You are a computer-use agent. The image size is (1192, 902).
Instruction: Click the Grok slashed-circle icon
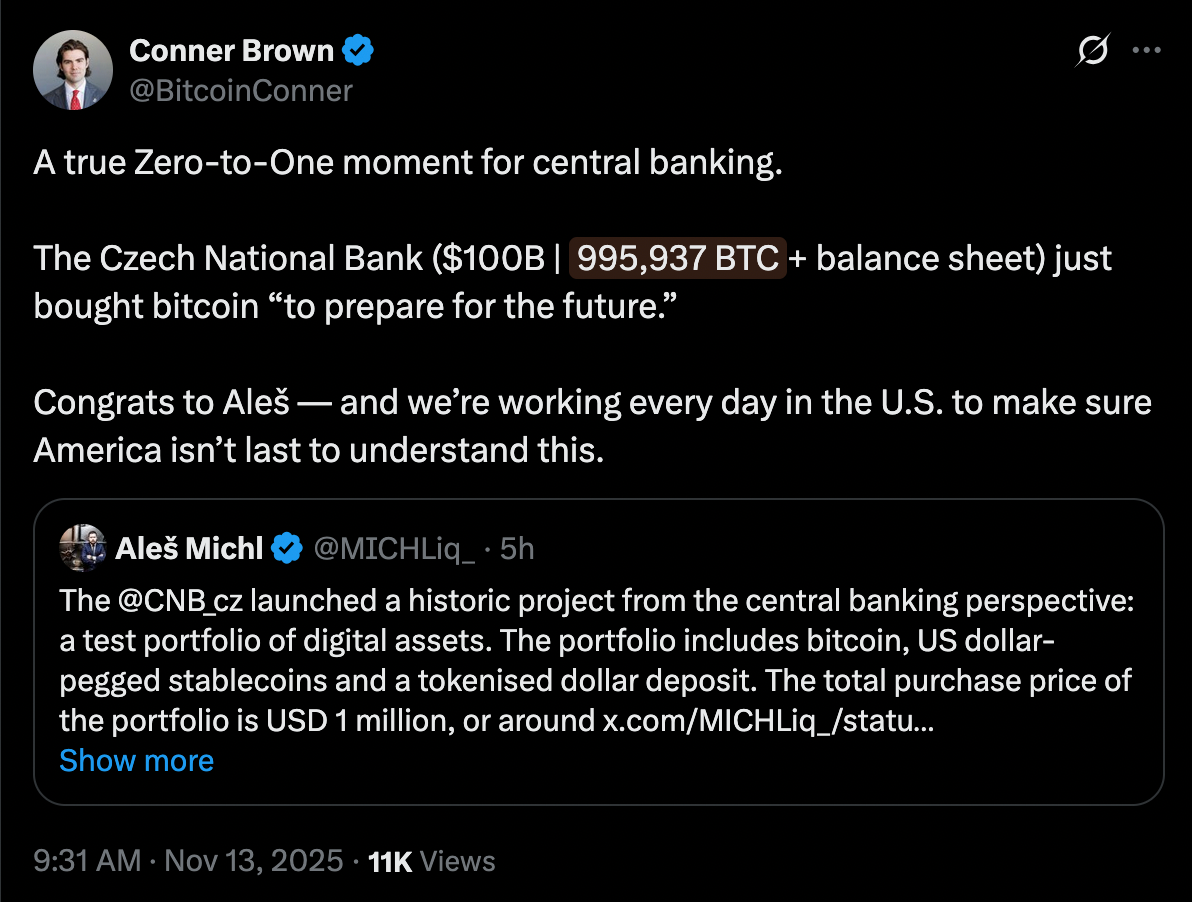(1094, 51)
